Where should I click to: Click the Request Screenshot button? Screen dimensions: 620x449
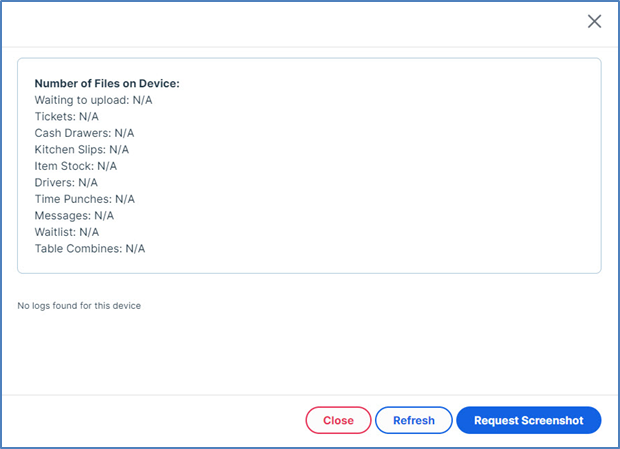coord(528,420)
